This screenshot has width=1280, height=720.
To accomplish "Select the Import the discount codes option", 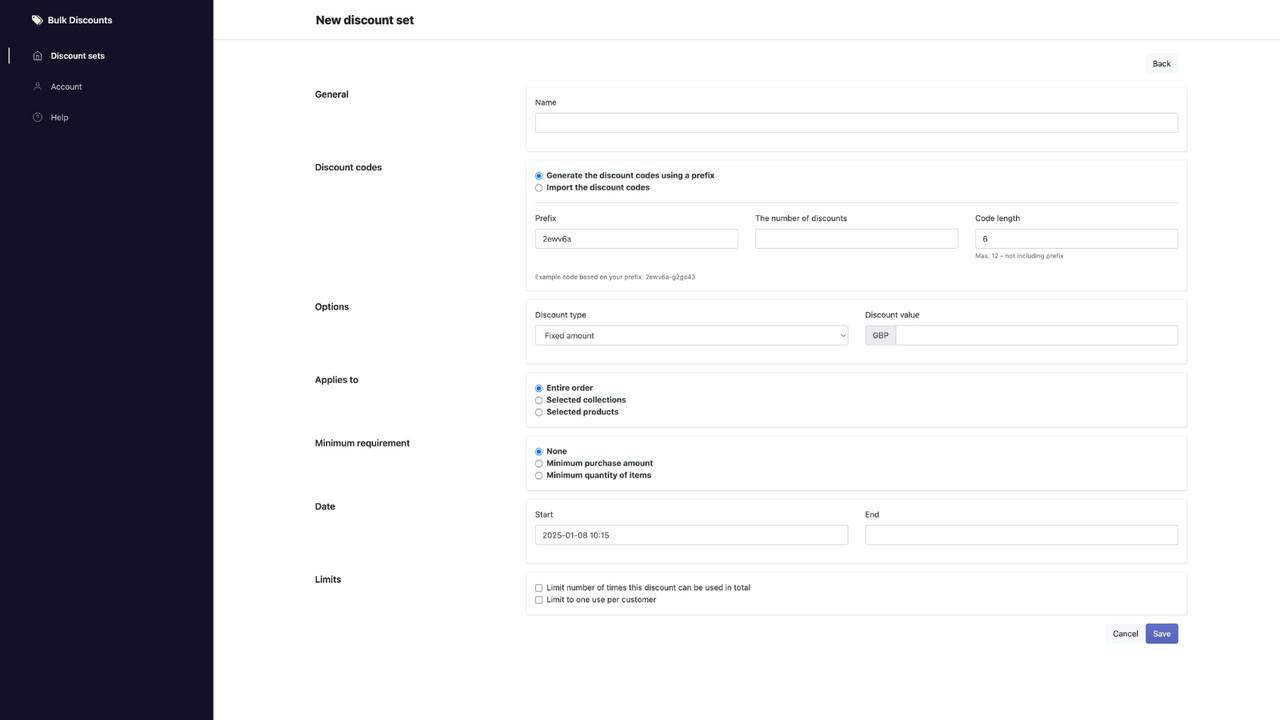I will point(538,187).
